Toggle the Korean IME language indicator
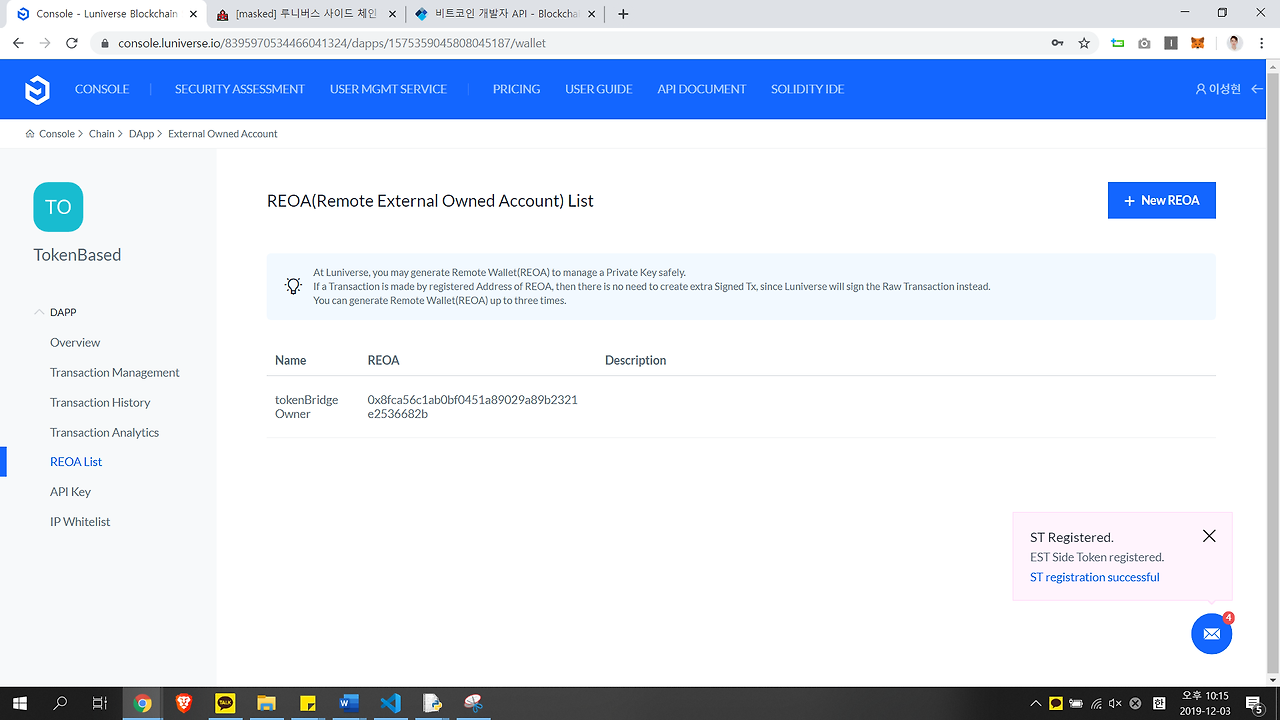This screenshot has height=720, width=1280. 1160,704
